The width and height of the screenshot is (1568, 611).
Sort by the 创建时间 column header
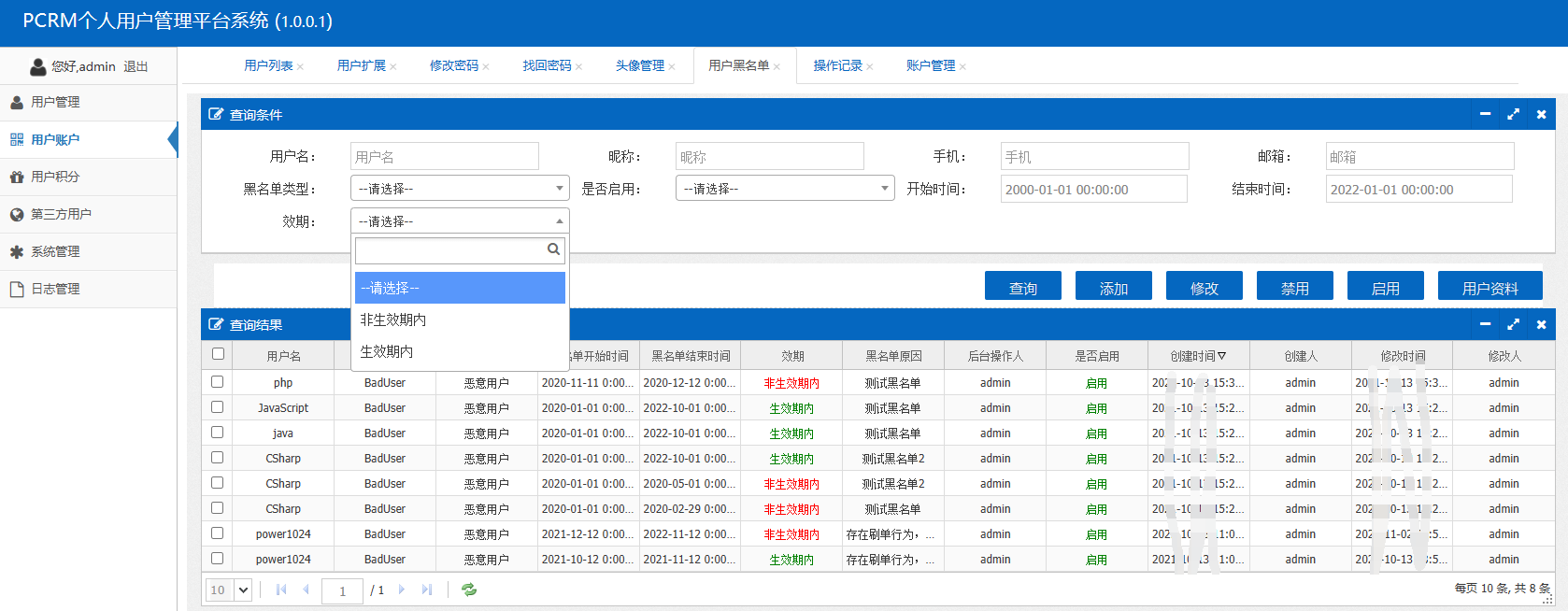[1197, 356]
